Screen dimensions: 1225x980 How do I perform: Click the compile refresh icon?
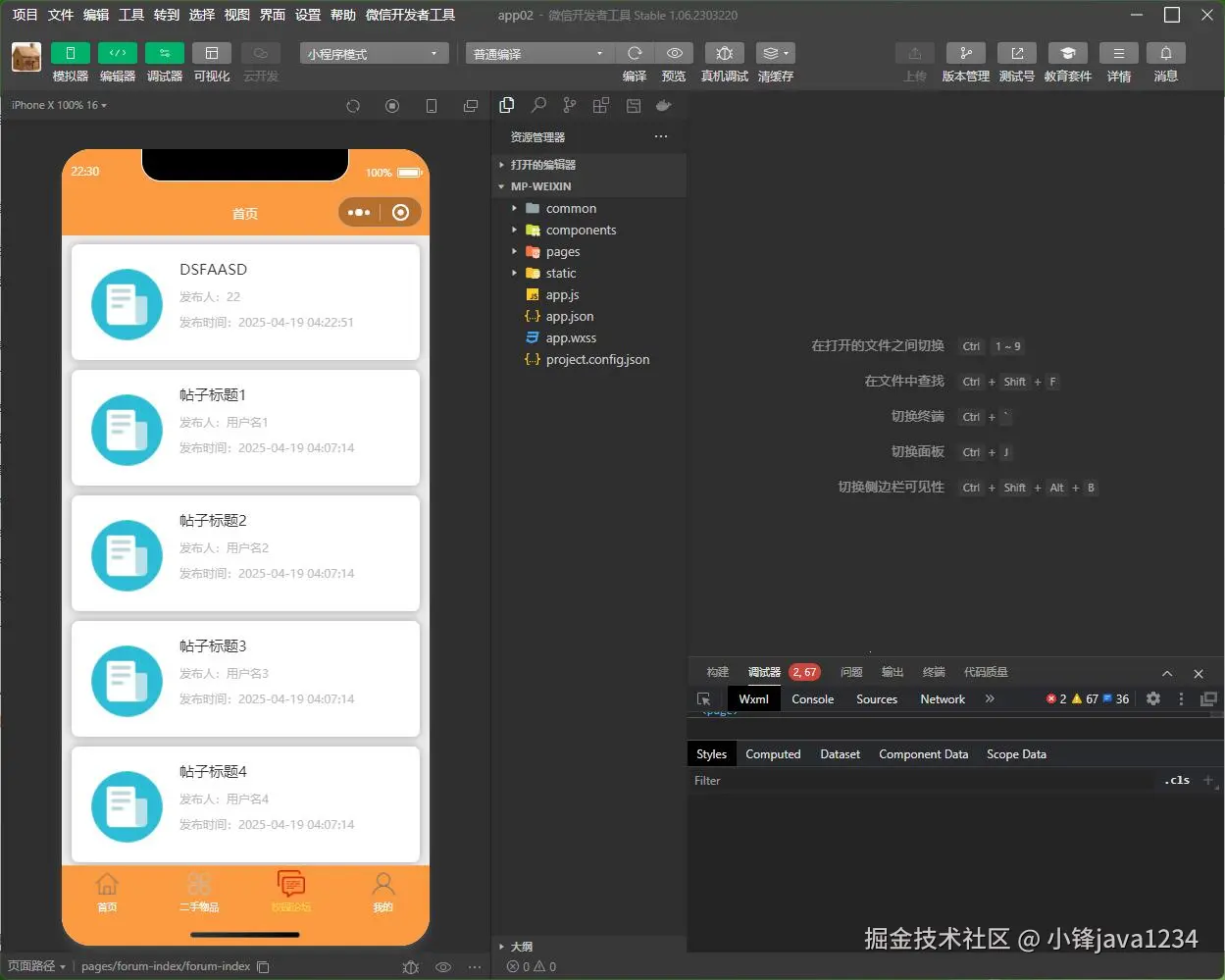pyautogui.click(x=635, y=53)
